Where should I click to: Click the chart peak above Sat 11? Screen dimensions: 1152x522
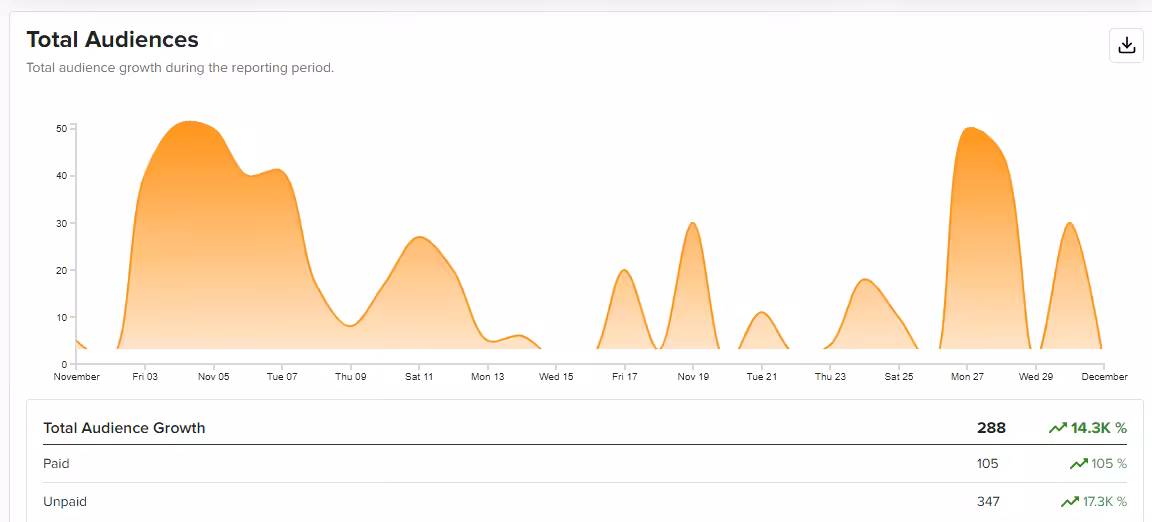(x=418, y=237)
